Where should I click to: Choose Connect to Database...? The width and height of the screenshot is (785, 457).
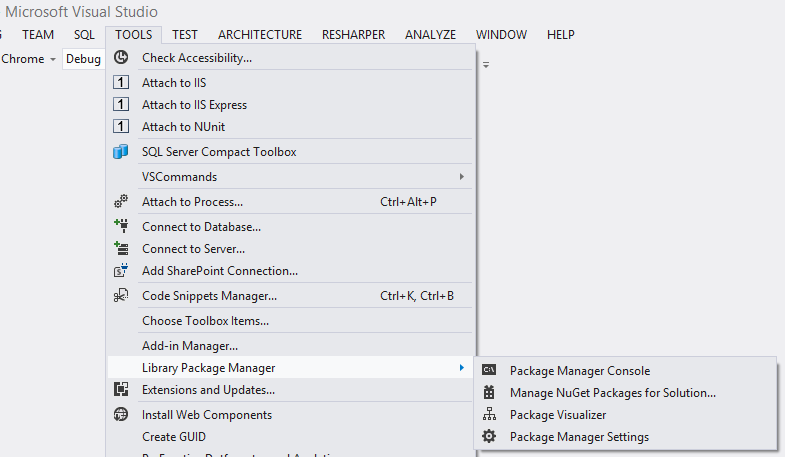point(291,227)
